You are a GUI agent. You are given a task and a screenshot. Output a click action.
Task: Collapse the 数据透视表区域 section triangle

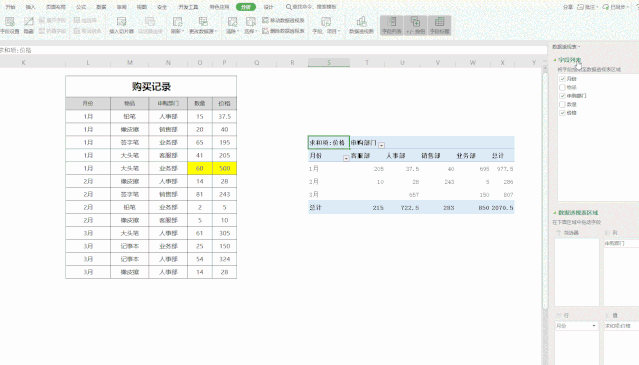tap(555, 213)
